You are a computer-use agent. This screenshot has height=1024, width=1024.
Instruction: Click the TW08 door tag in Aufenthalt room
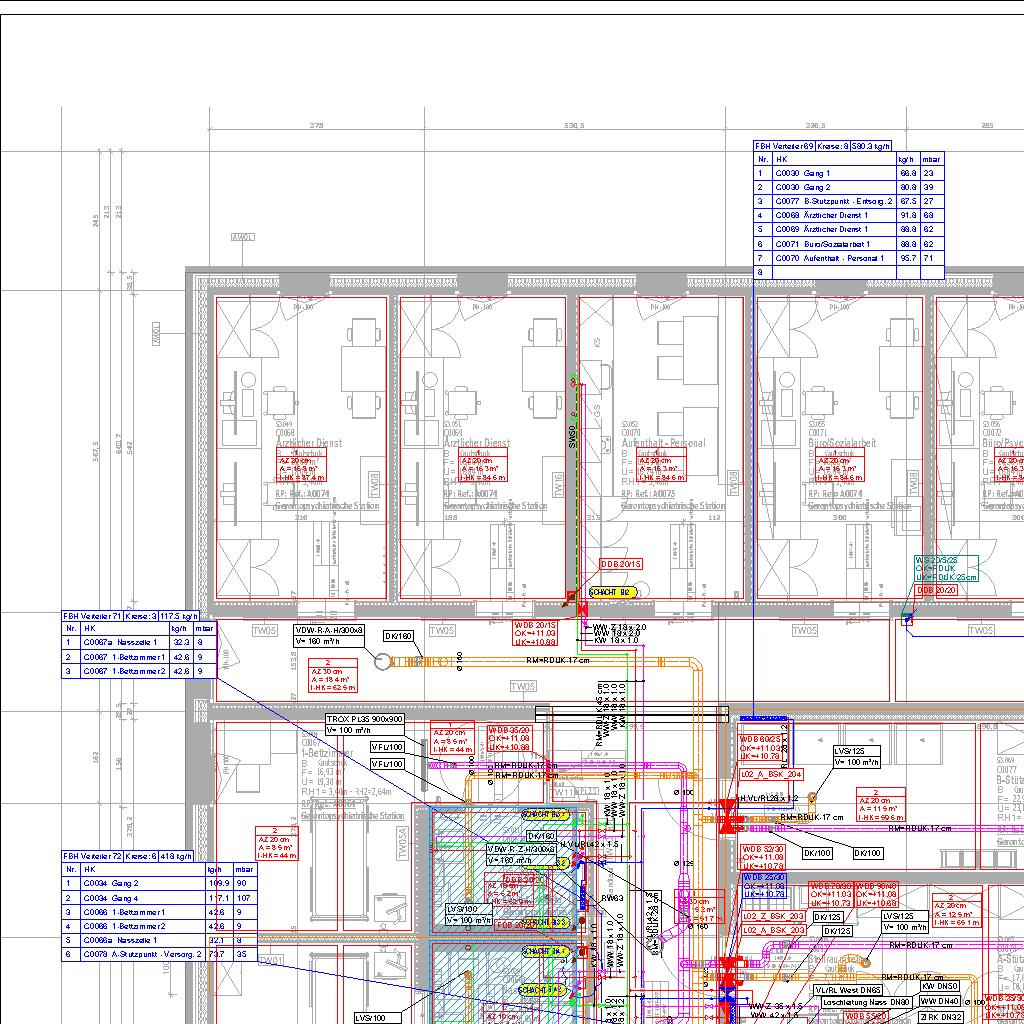point(733,484)
